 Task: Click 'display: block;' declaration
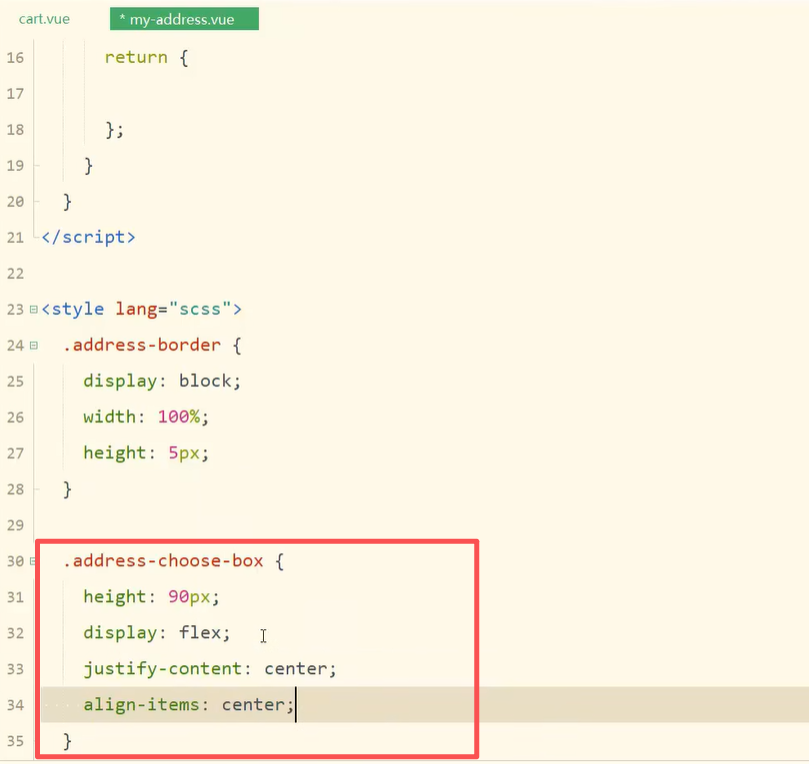click(x=162, y=381)
